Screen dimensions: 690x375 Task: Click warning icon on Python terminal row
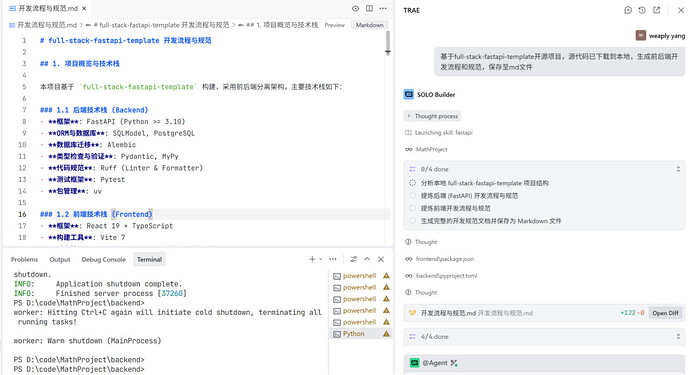(x=386, y=334)
